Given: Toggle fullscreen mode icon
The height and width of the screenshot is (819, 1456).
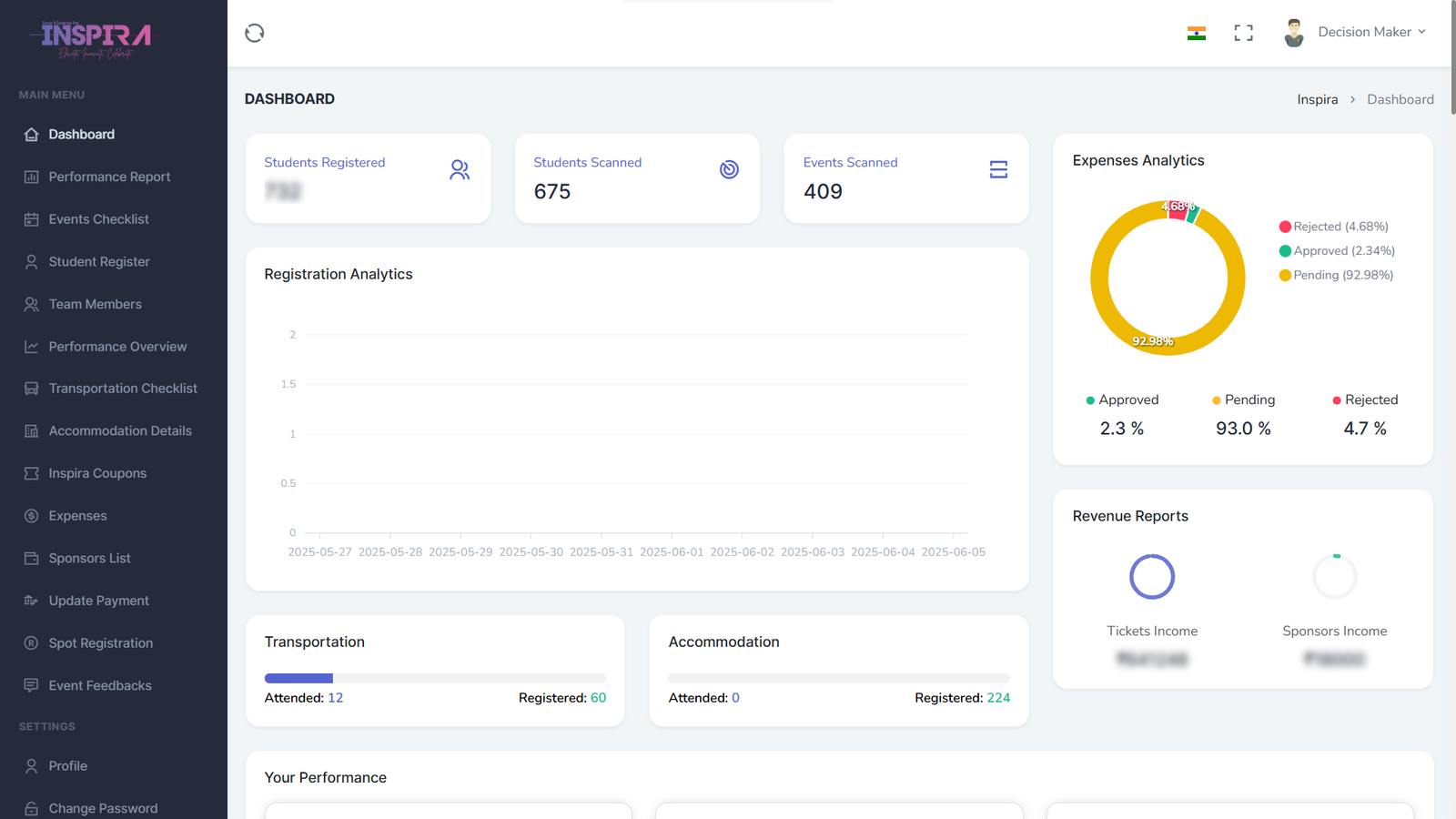Looking at the screenshot, I should (x=1243, y=34).
